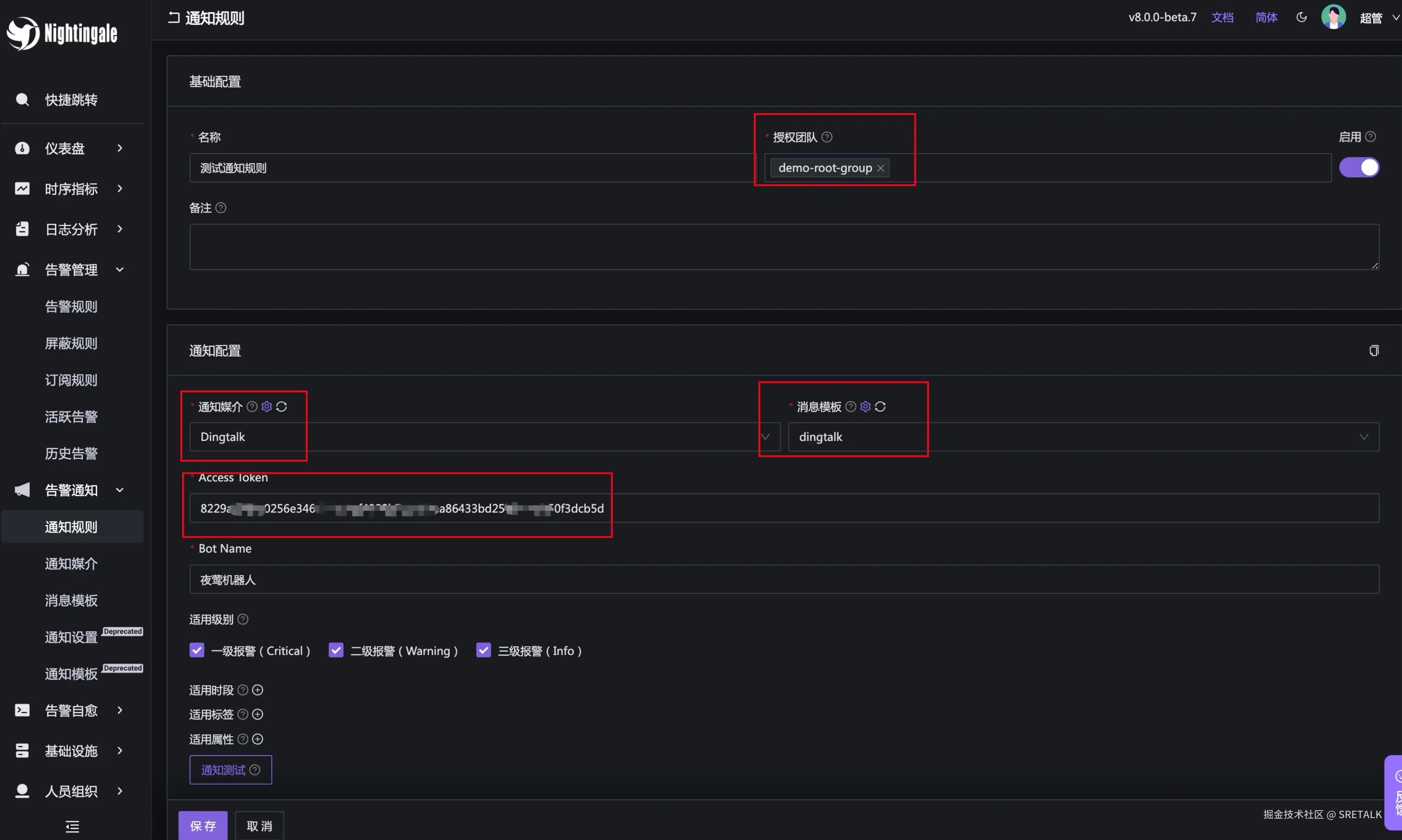Expand the 日志分析 menu
This screenshot has width=1402, height=840.
(72, 229)
